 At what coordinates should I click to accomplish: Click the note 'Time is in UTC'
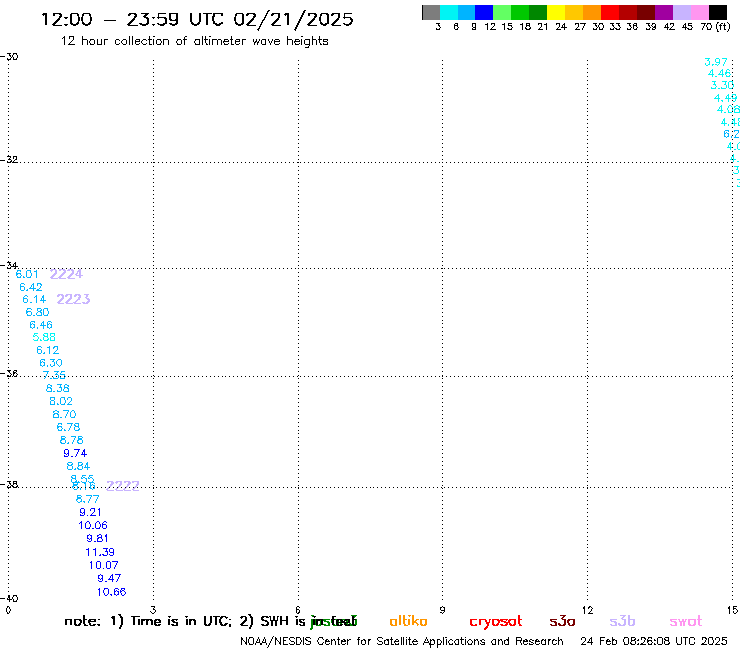[x=180, y=621]
